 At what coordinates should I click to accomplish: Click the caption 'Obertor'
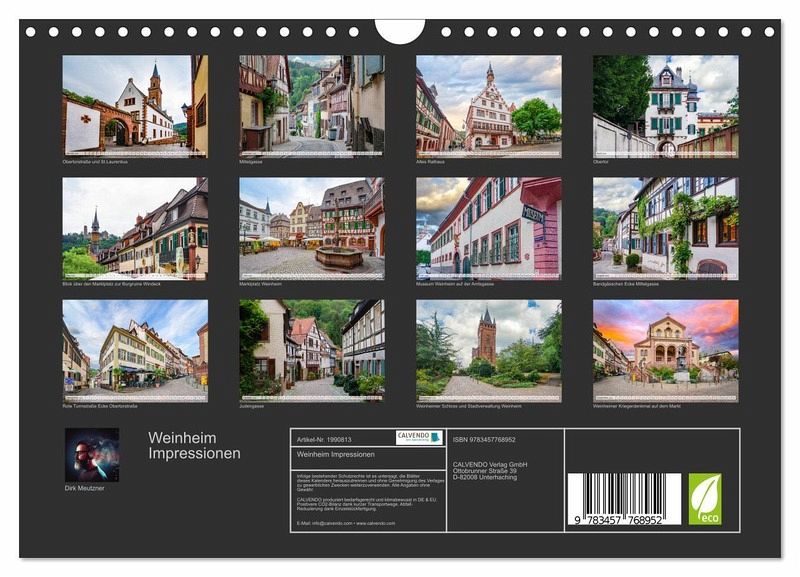coord(601,162)
